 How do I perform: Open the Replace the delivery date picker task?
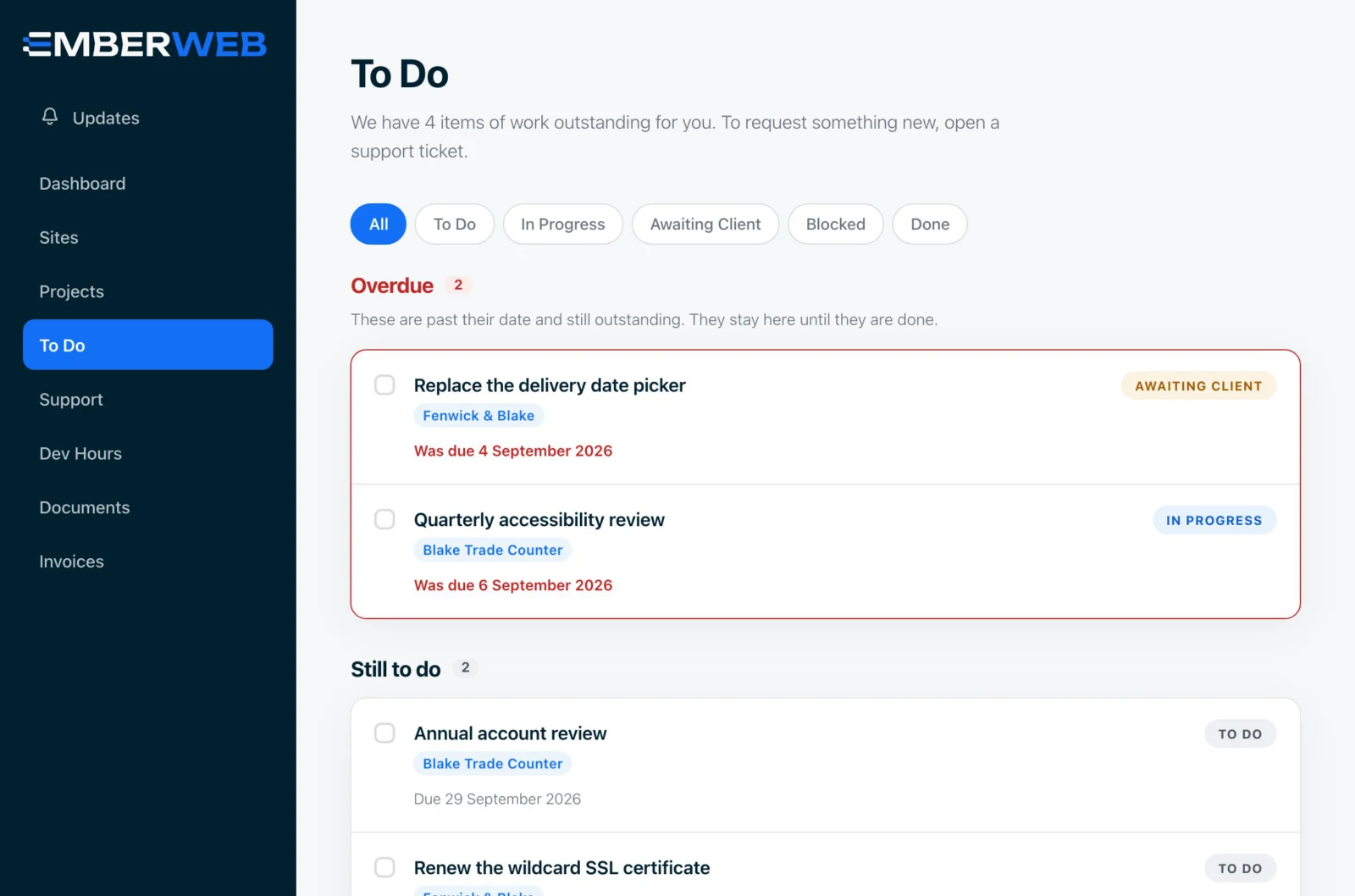[550, 385]
